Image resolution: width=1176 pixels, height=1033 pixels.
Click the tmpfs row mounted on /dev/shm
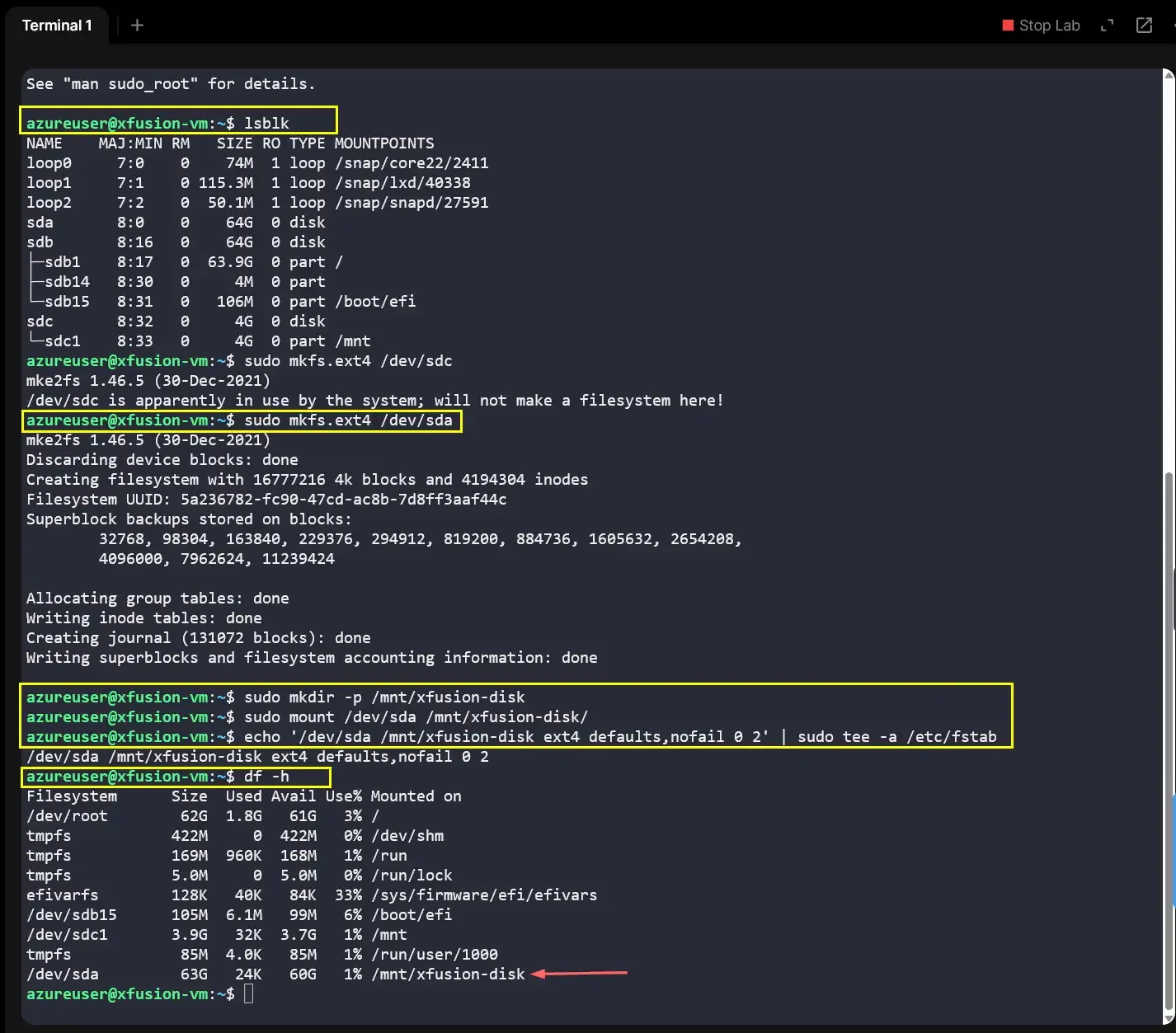click(x=235, y=836)
